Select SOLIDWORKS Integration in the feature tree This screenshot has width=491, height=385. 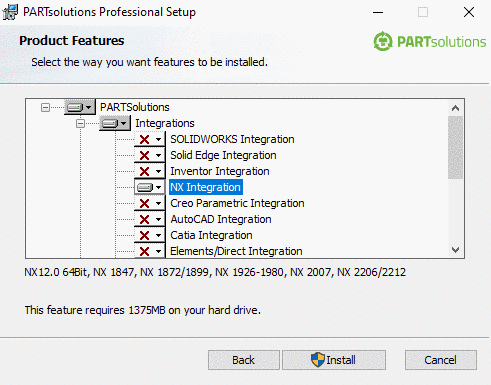(232, 139)
